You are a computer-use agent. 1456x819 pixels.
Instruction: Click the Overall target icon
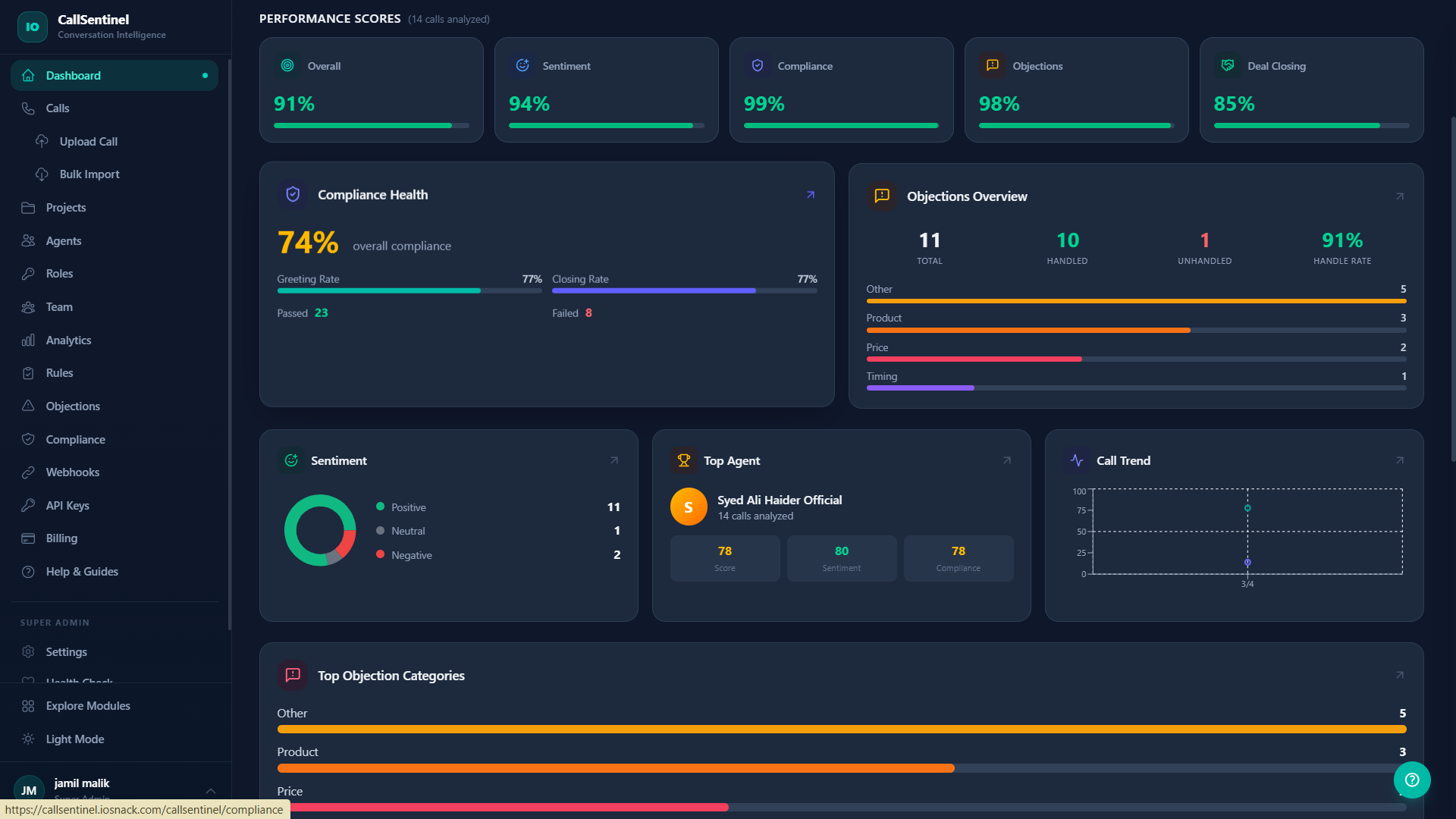tap(287, 65)
